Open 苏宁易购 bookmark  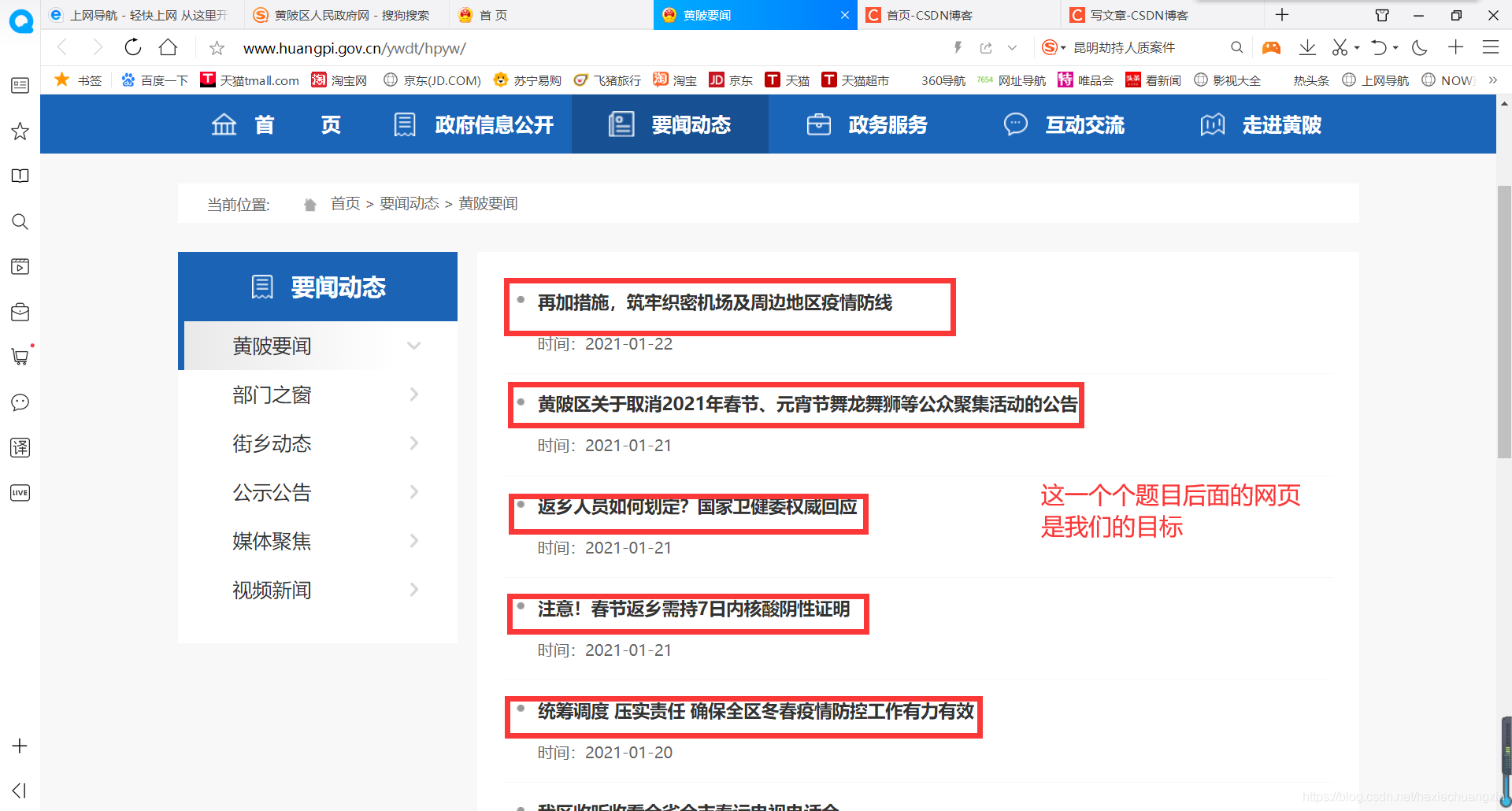(x=527, y=80)
